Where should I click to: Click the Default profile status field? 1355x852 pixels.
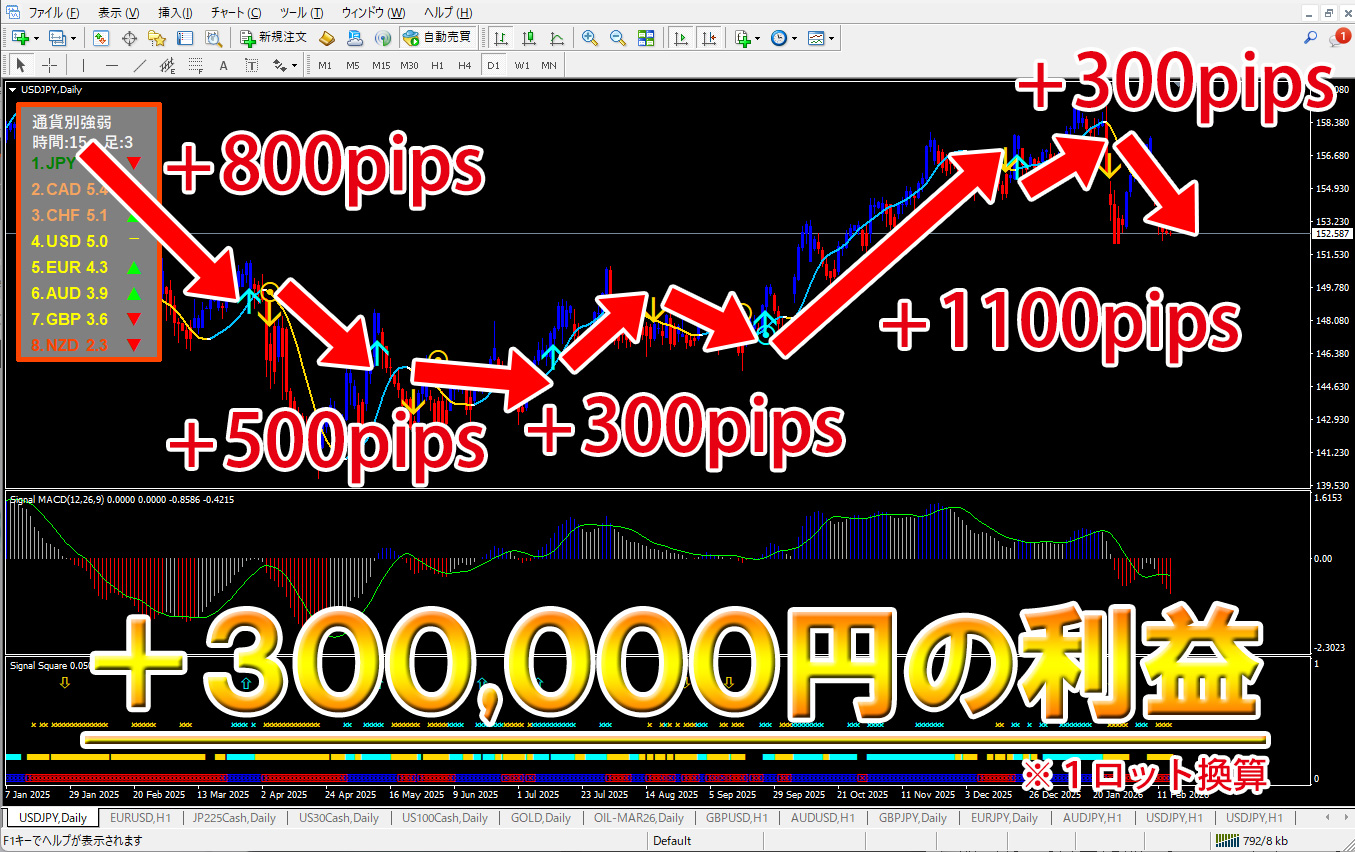672,841
